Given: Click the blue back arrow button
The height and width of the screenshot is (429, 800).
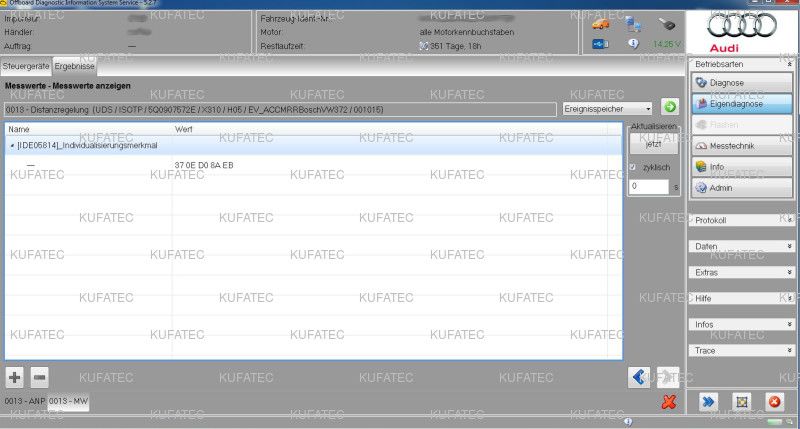Looking at the screenshot, I should tap(640, 376).
